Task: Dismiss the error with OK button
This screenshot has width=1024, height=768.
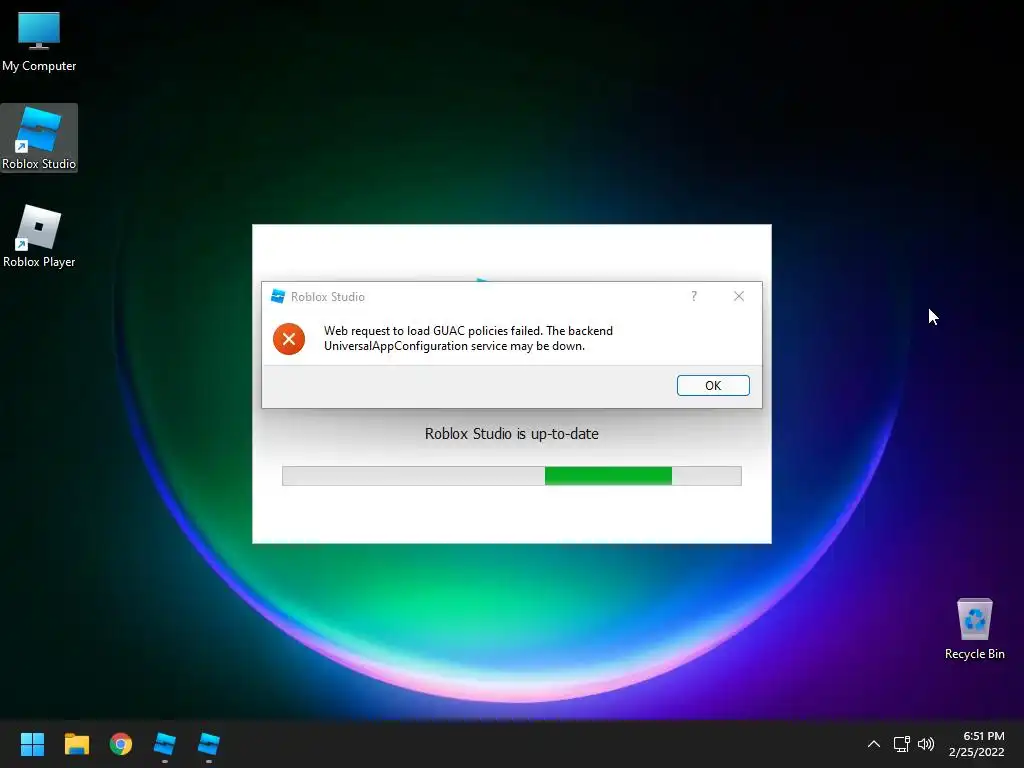Action: (713, 385)
